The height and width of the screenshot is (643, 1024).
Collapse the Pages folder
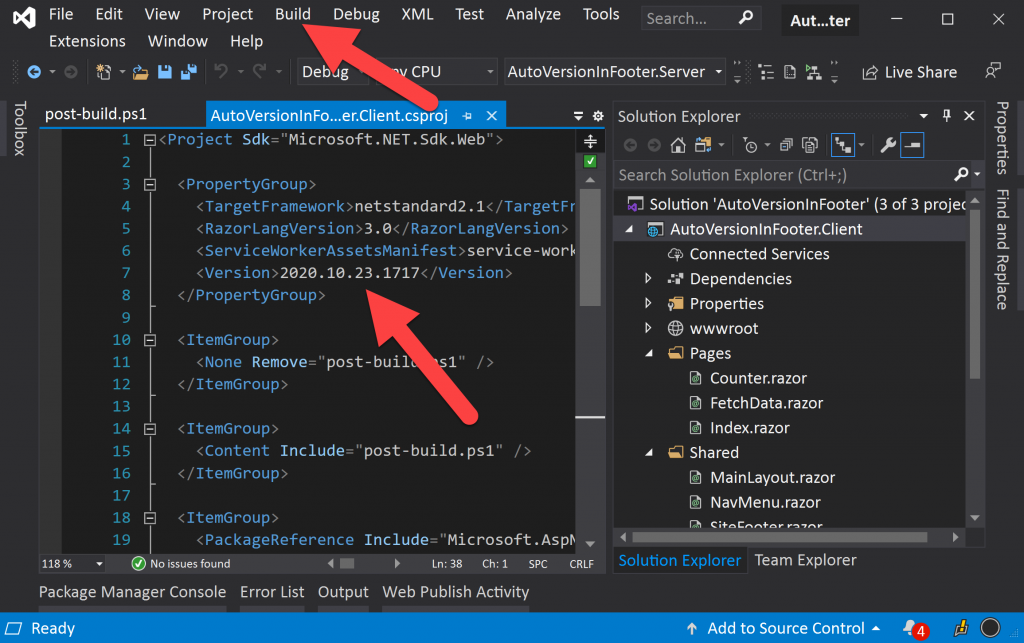649,353
